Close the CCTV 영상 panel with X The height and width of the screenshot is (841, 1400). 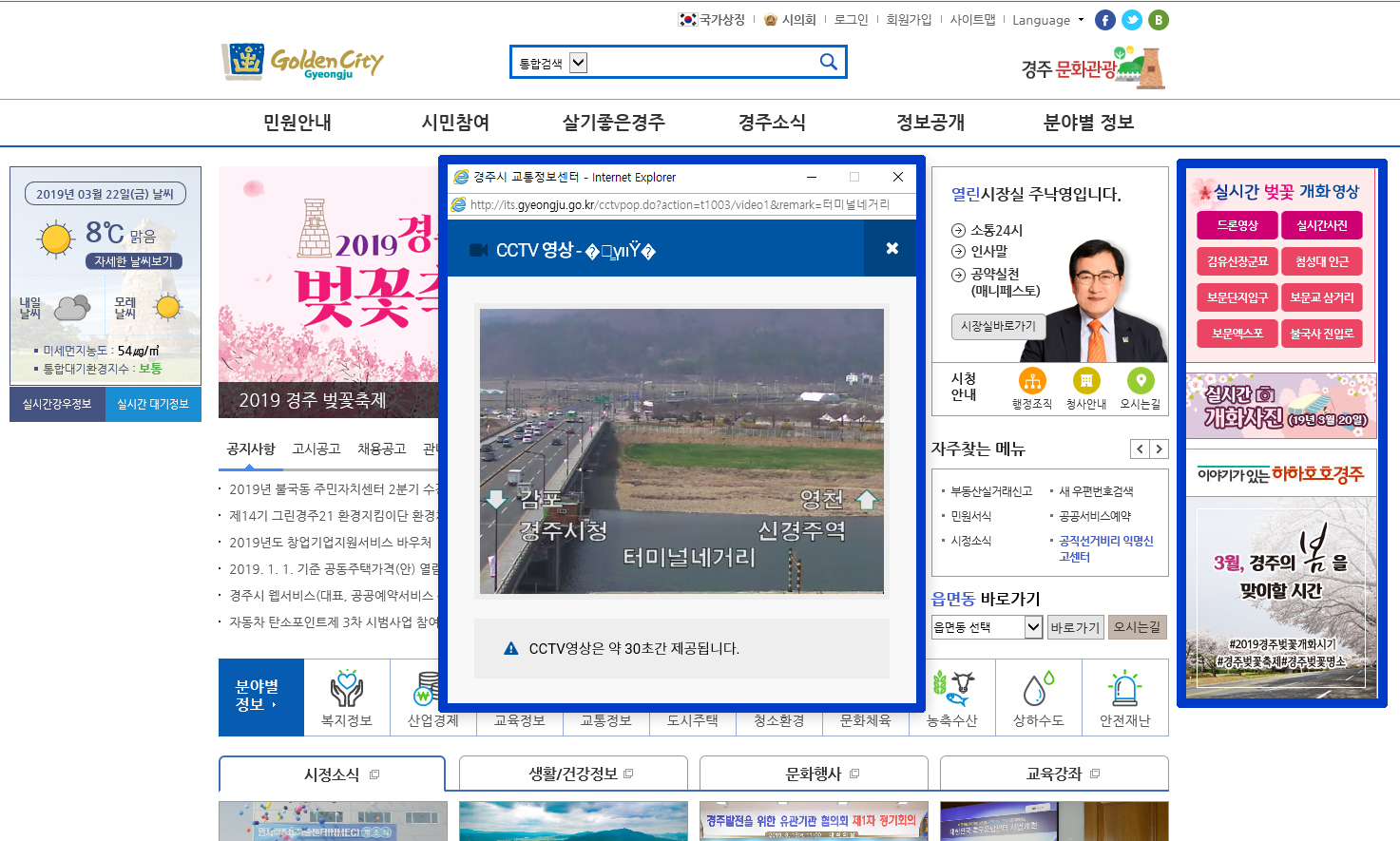[x=892, y=248]
